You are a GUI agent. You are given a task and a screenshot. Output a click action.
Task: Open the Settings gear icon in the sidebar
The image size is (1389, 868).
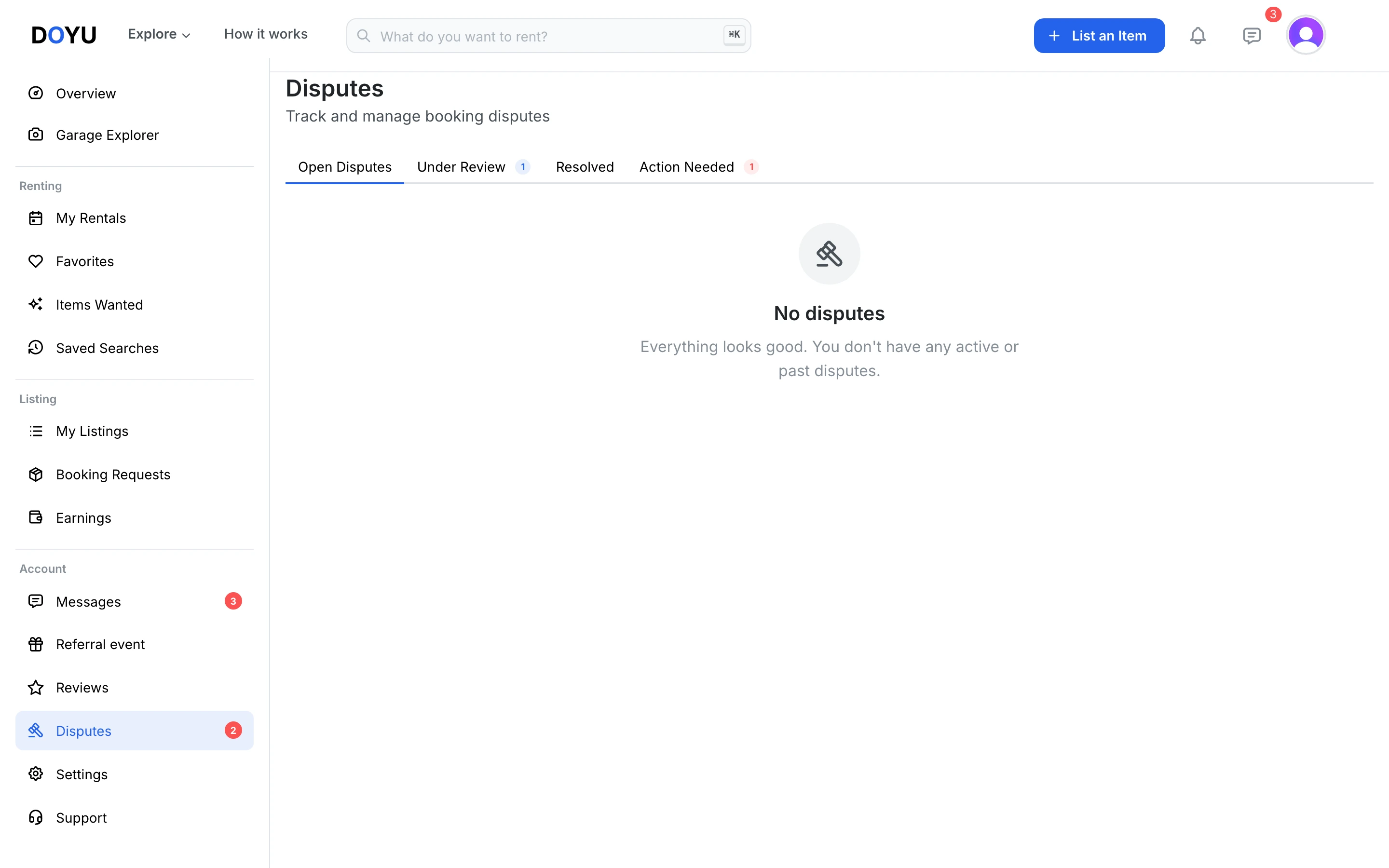click(x=36, y=774)
